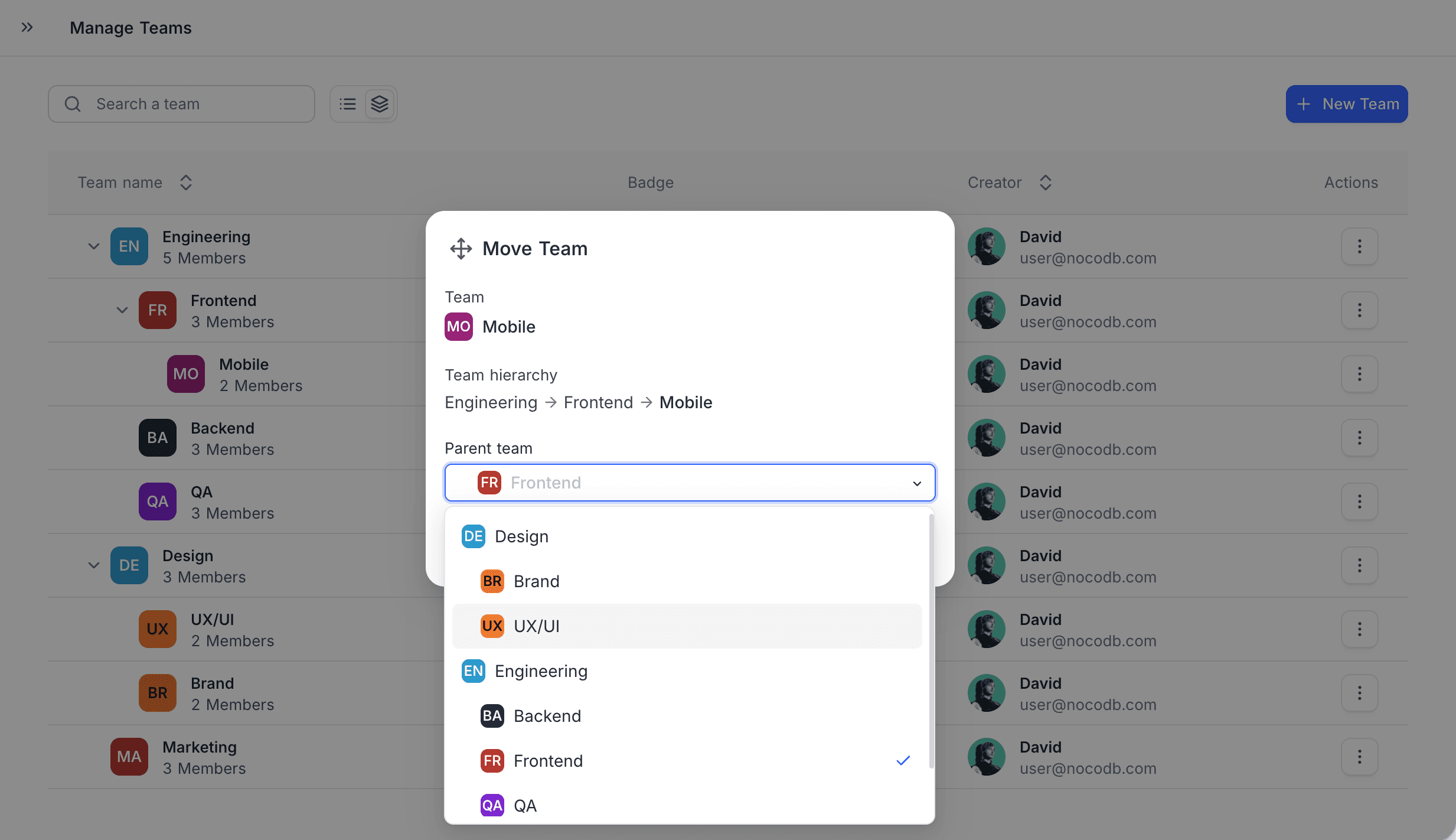Viewport: 1456px width, 840px height.
Task: Open actions menu for Engineering row
Action: (x=1359, y=246)
